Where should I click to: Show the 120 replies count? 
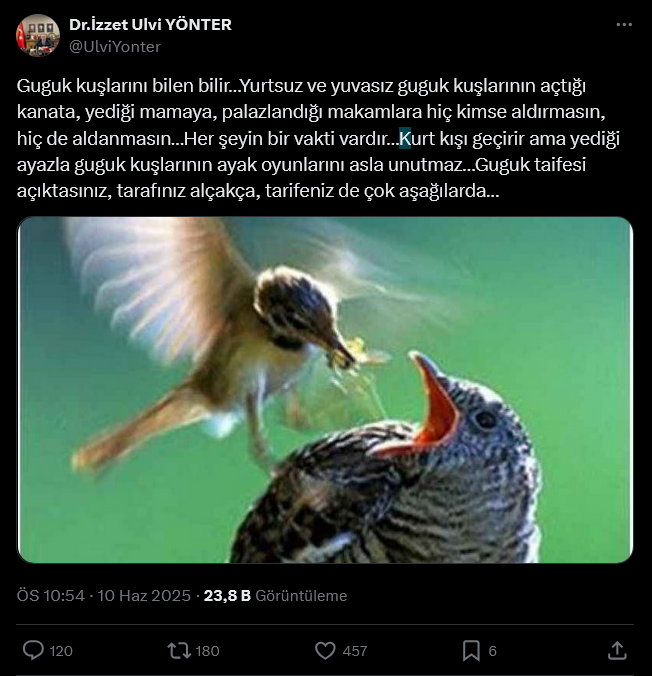pyautogui.click(x=61, y=651)
